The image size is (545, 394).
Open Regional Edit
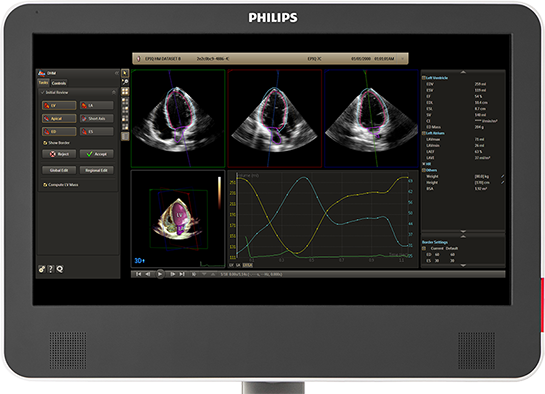click(97, 170)
